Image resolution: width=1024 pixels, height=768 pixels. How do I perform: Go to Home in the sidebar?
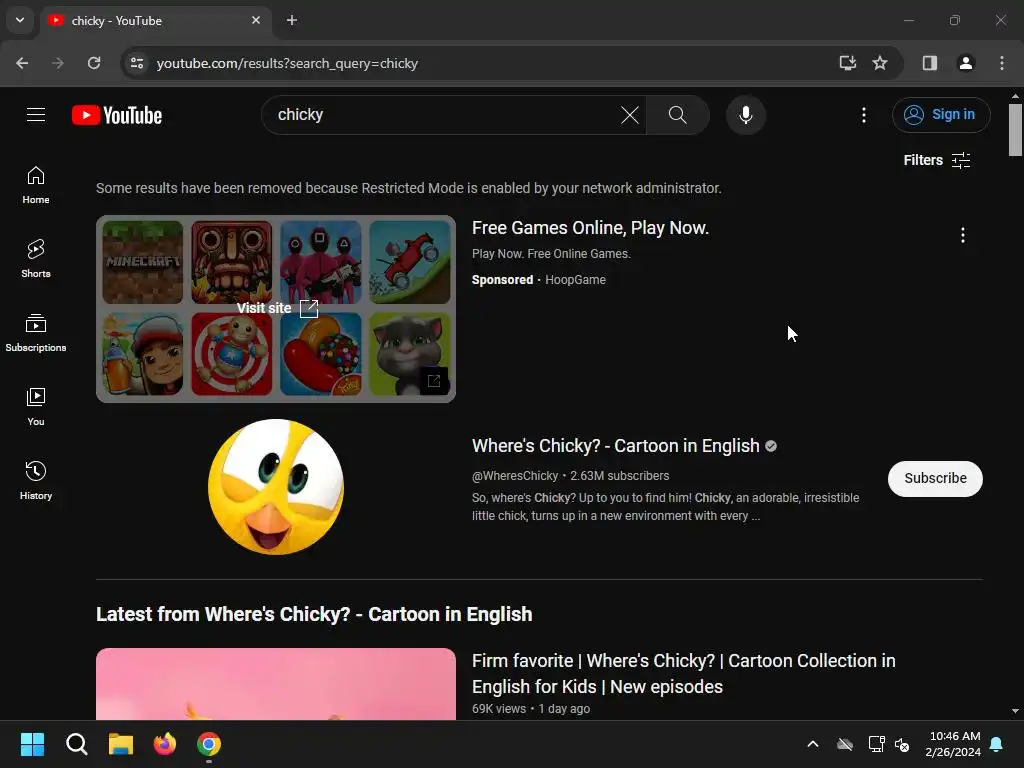tap(36, 185)
